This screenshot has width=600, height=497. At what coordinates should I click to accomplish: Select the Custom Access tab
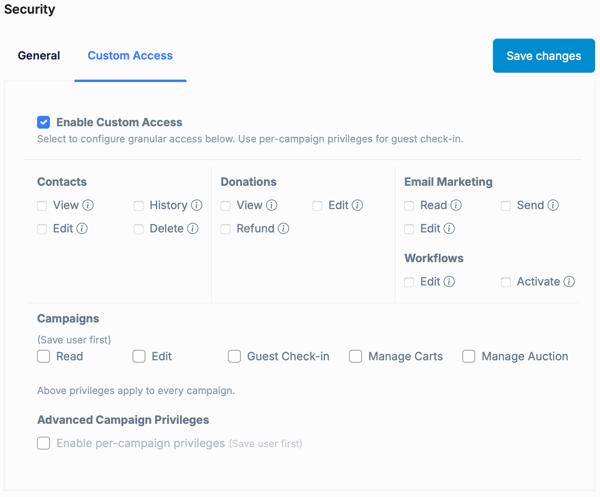(130, 56)
